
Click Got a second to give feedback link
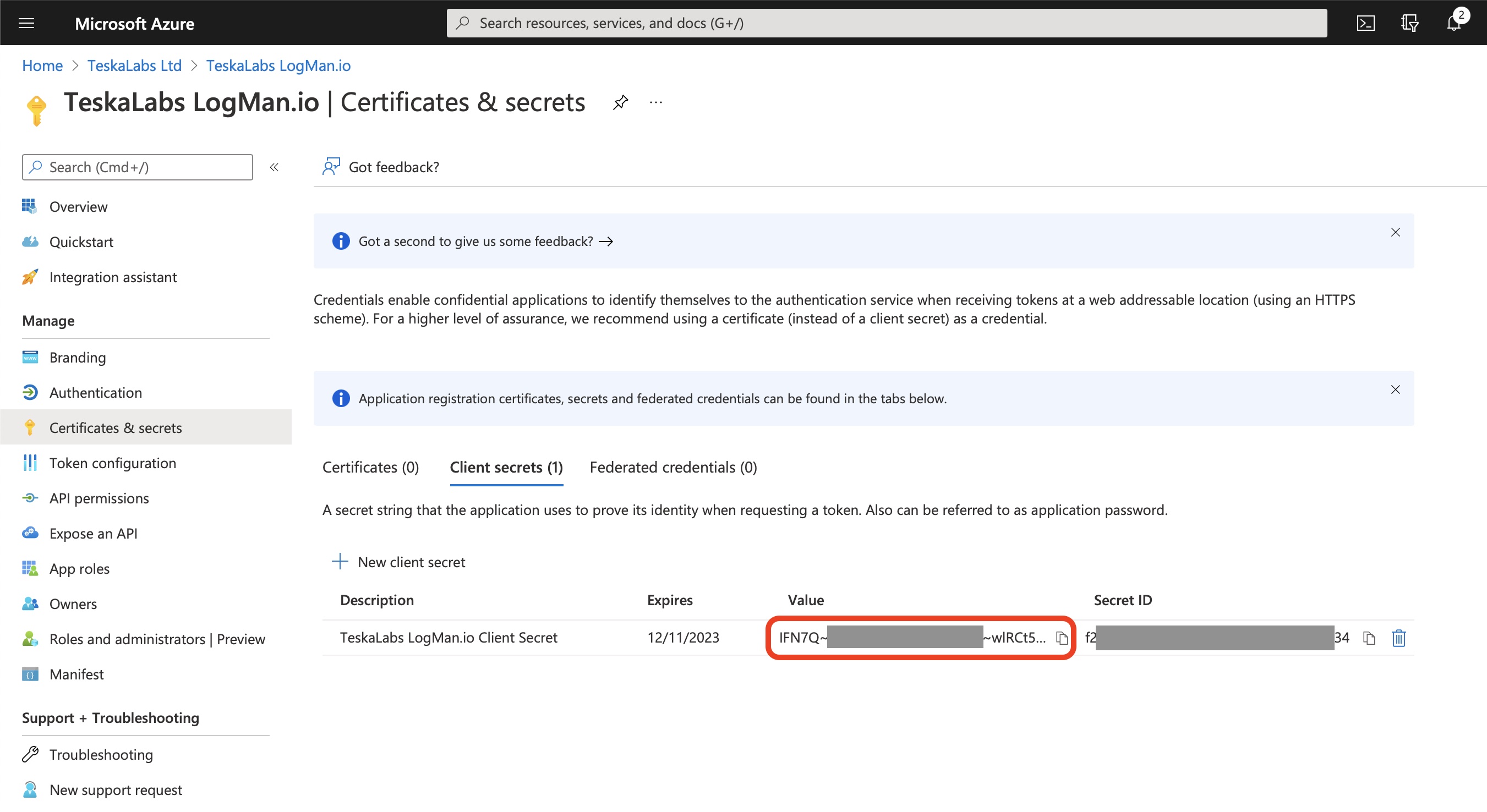[485, 241]
